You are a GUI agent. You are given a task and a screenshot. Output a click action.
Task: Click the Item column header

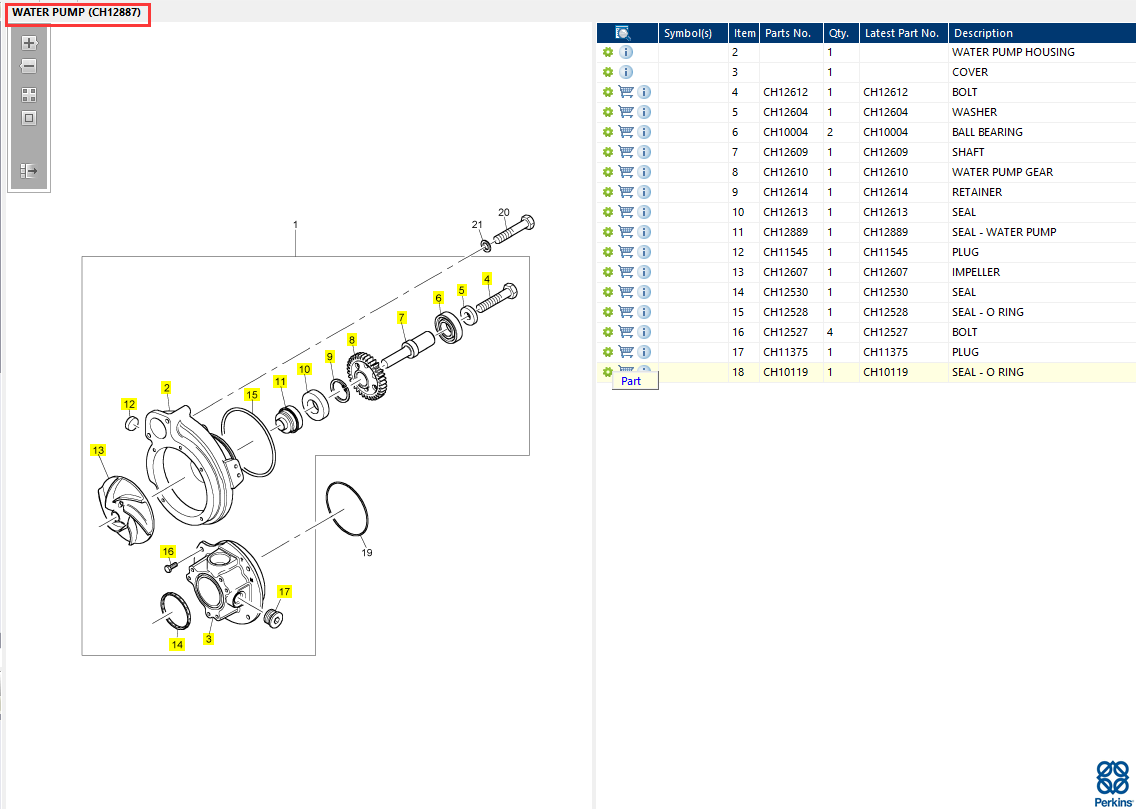tap(744, 33)
